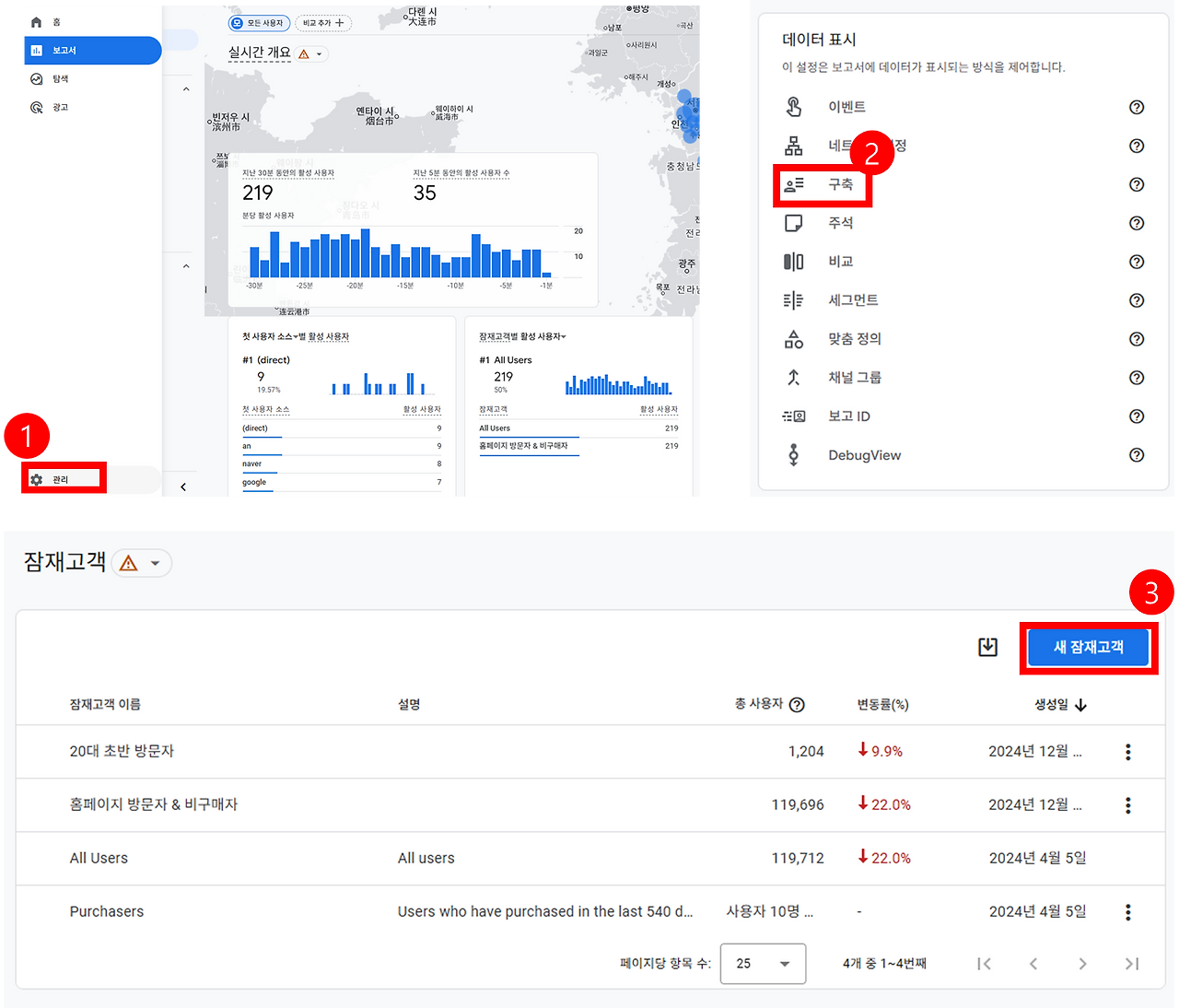
Task: Go to first page of audiences
Action: pyautogui.click(x=984, y=964)
